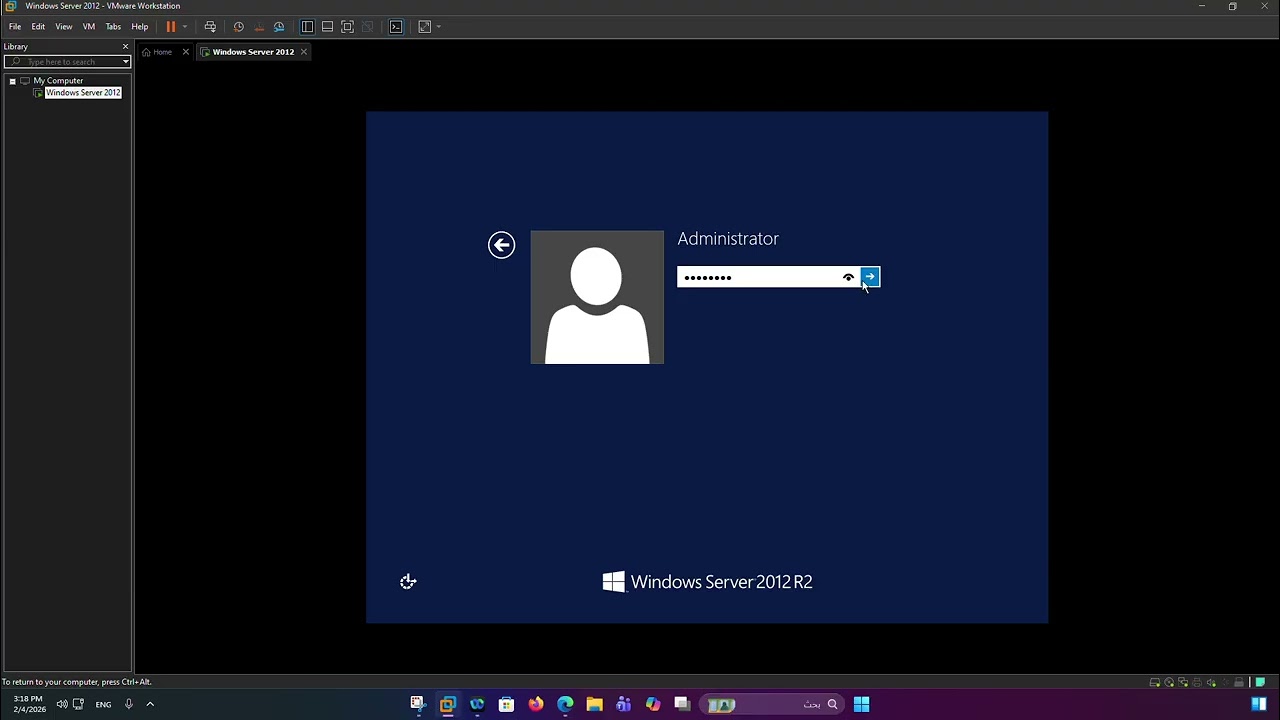Click the VMware Workstation taskbar icon
The image size is (1280, 720).
coord(447,704)
